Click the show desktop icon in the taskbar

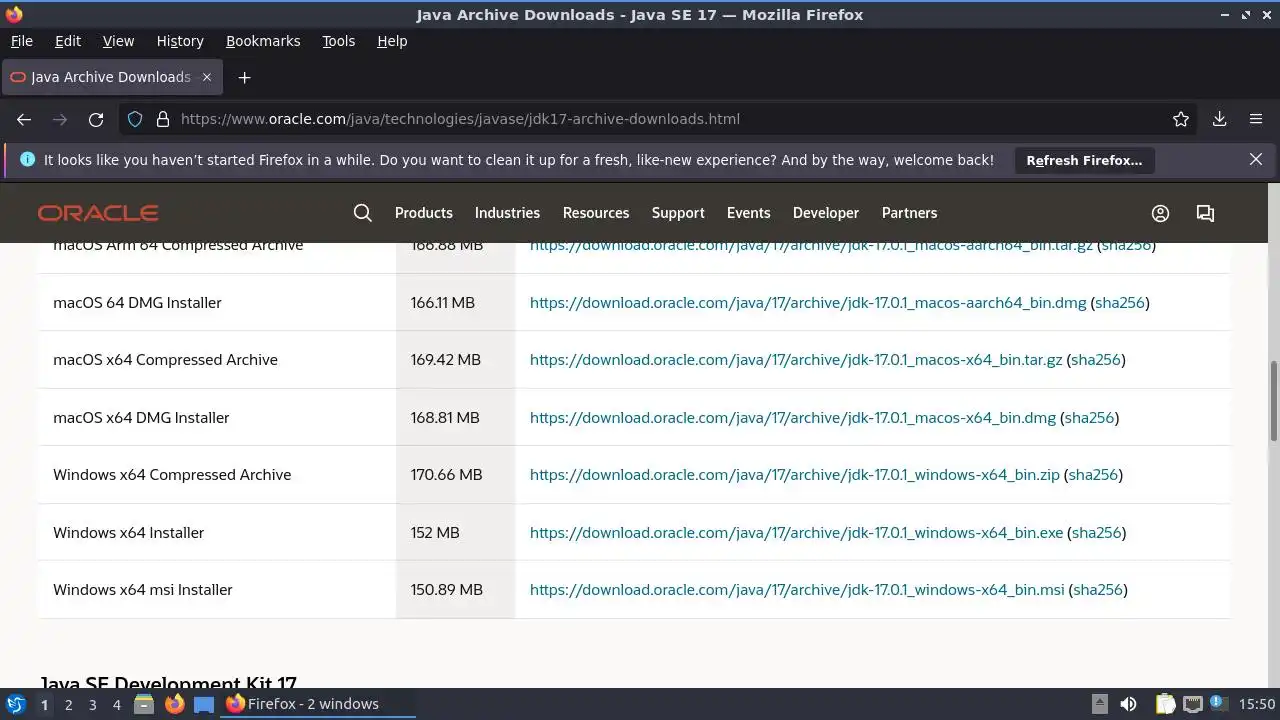(204, 704)
